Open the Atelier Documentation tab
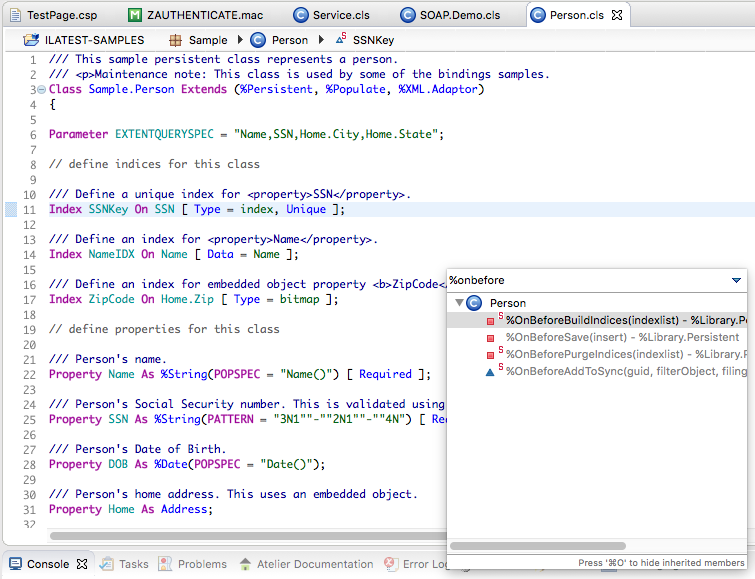The image size is (755, 579). tap(315, 564)
